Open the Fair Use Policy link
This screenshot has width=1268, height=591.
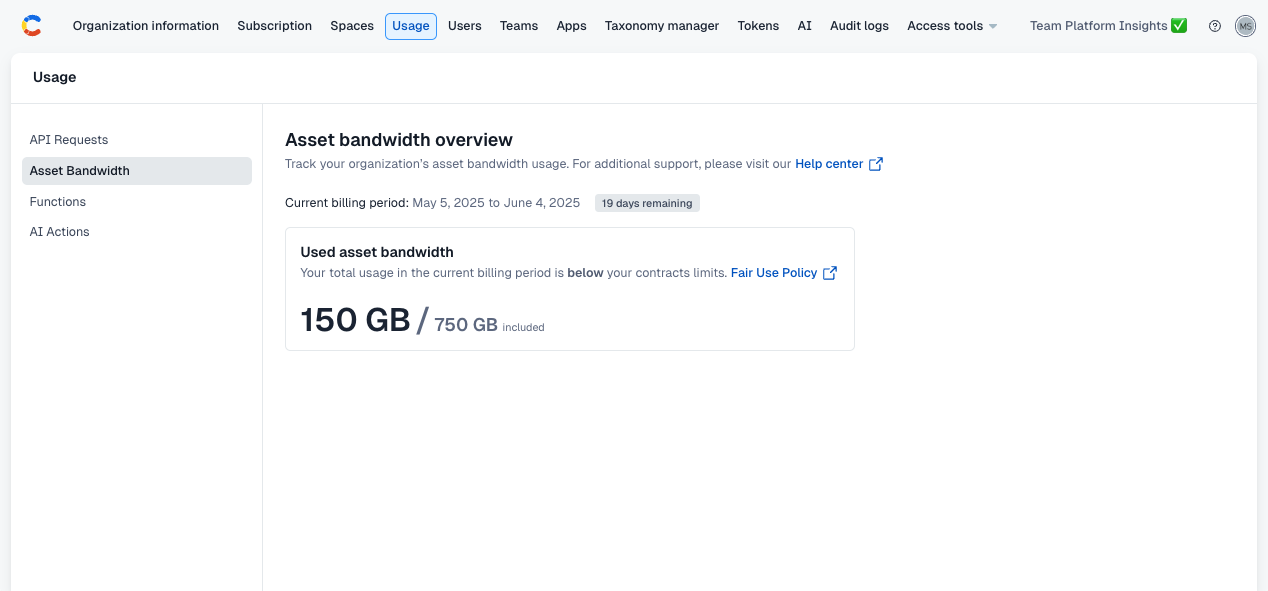[x=774, y=273]
